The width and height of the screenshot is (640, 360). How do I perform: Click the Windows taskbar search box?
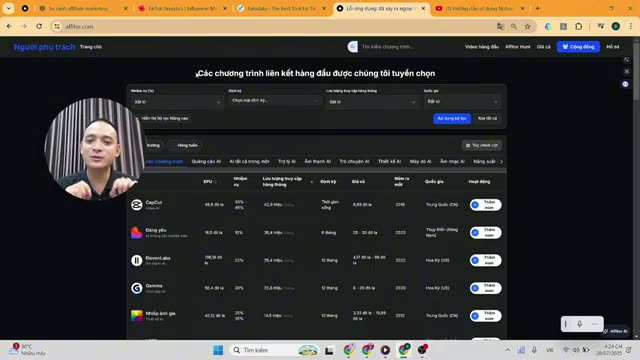274,350
